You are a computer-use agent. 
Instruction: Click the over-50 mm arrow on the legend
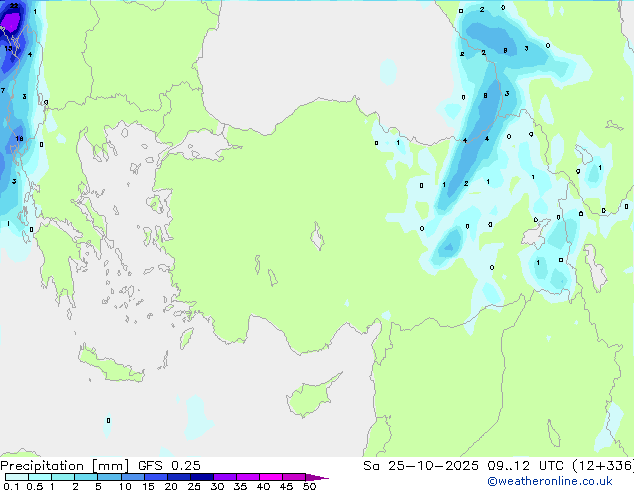(x=316, y=477)
